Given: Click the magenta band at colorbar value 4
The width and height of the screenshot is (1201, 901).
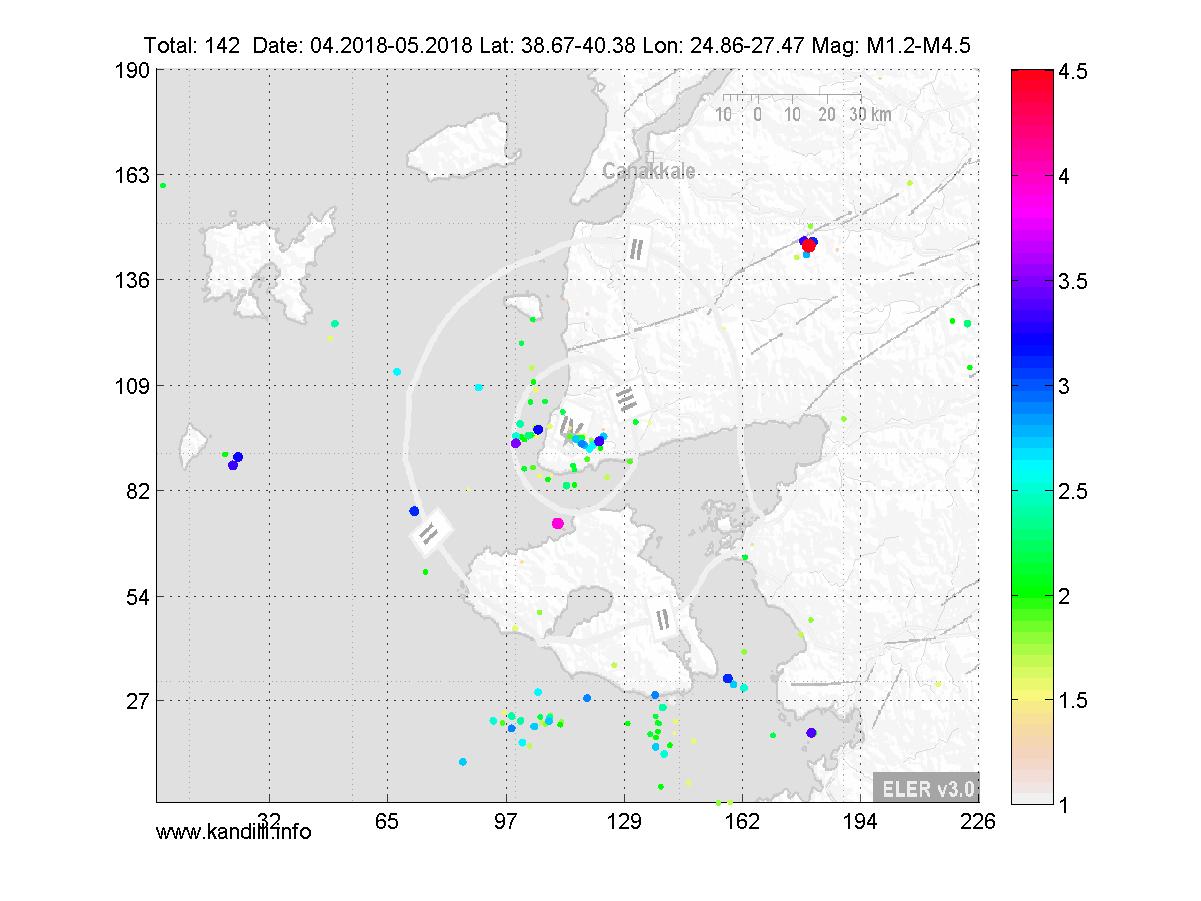Looking at the screenshot, I should [1033, 176].
